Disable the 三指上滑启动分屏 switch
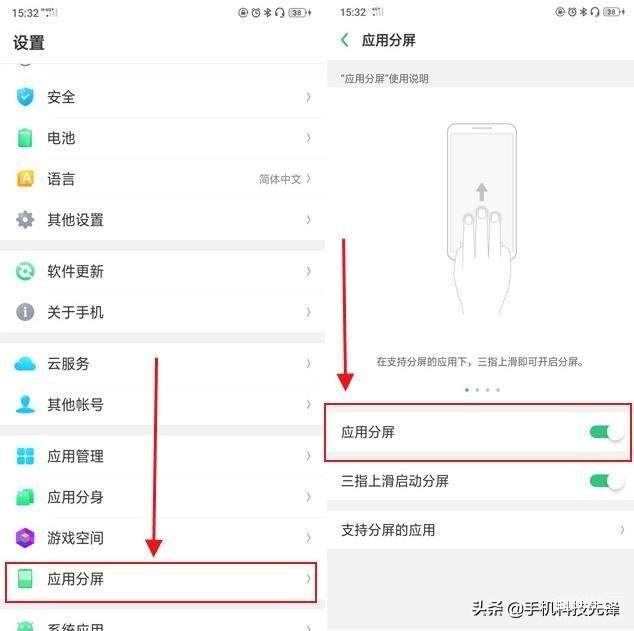Viewport: 634px width, 631px height. (x=606, y=481)
